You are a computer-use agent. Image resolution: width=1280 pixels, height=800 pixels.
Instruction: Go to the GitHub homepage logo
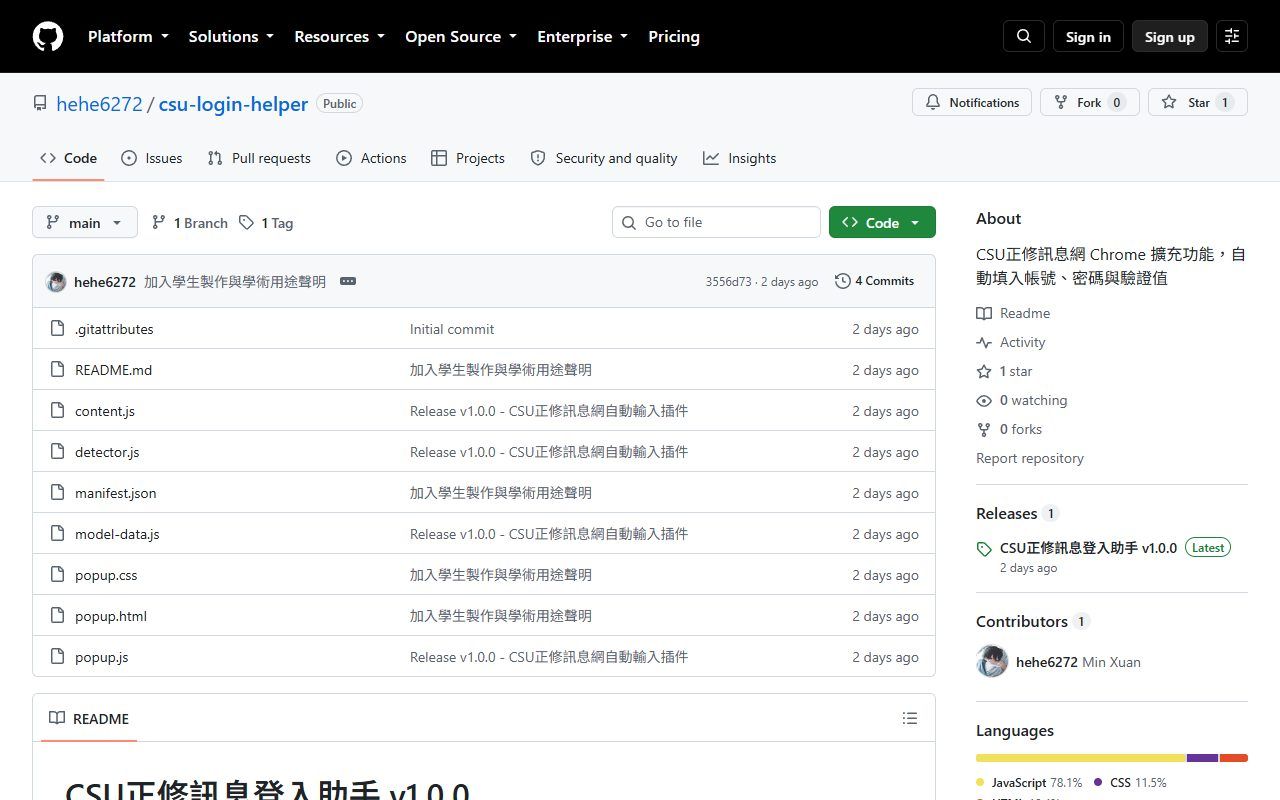click(48, 36)
